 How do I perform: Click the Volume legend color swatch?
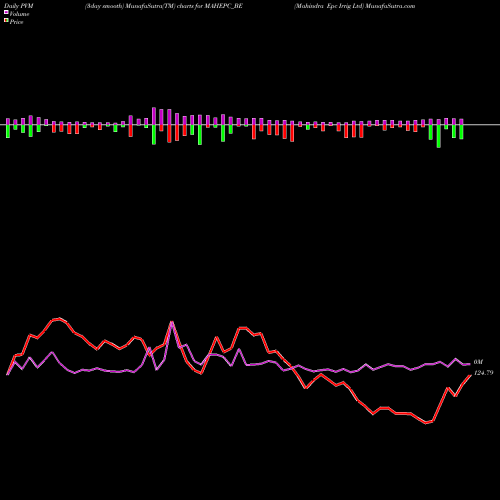pyautogui.click(x=6, y=13)
